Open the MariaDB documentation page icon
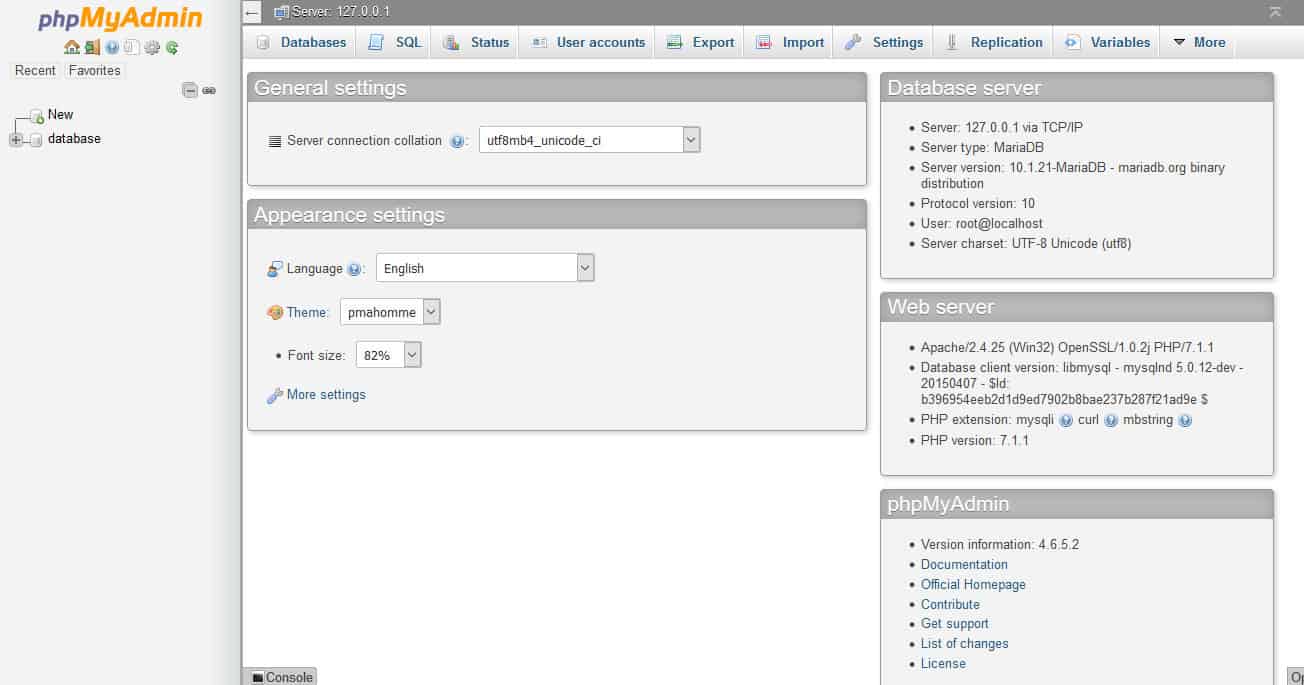 click(x=131, y=47)
